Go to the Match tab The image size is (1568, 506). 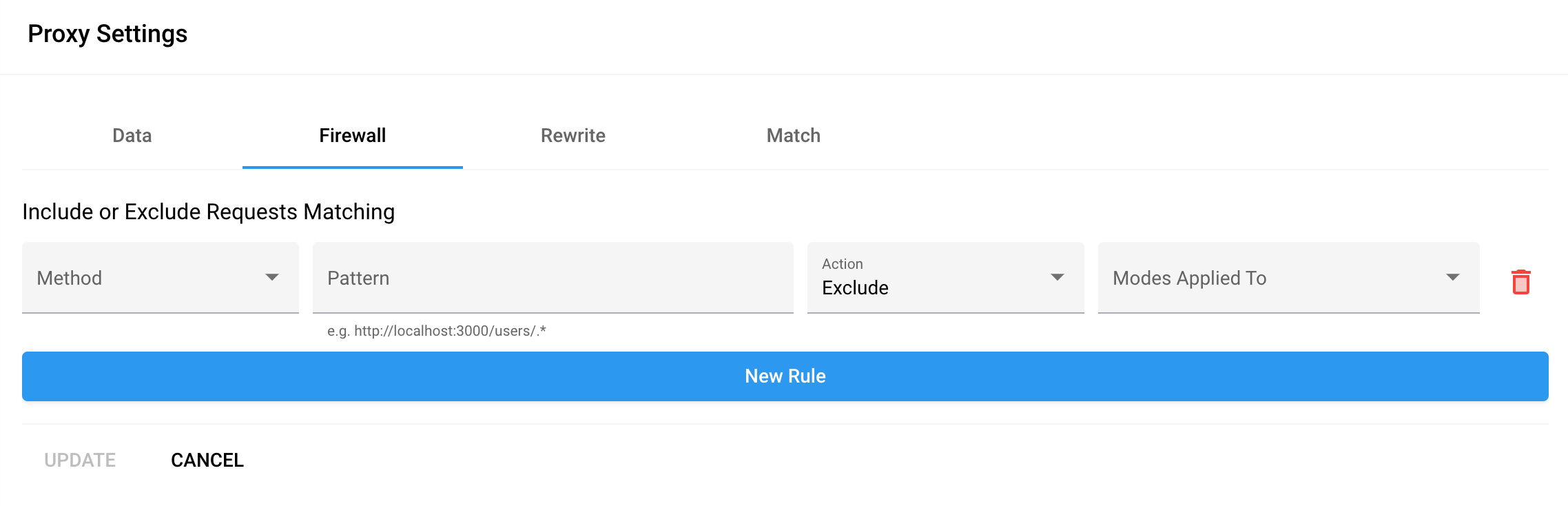[x=793, y=136]
